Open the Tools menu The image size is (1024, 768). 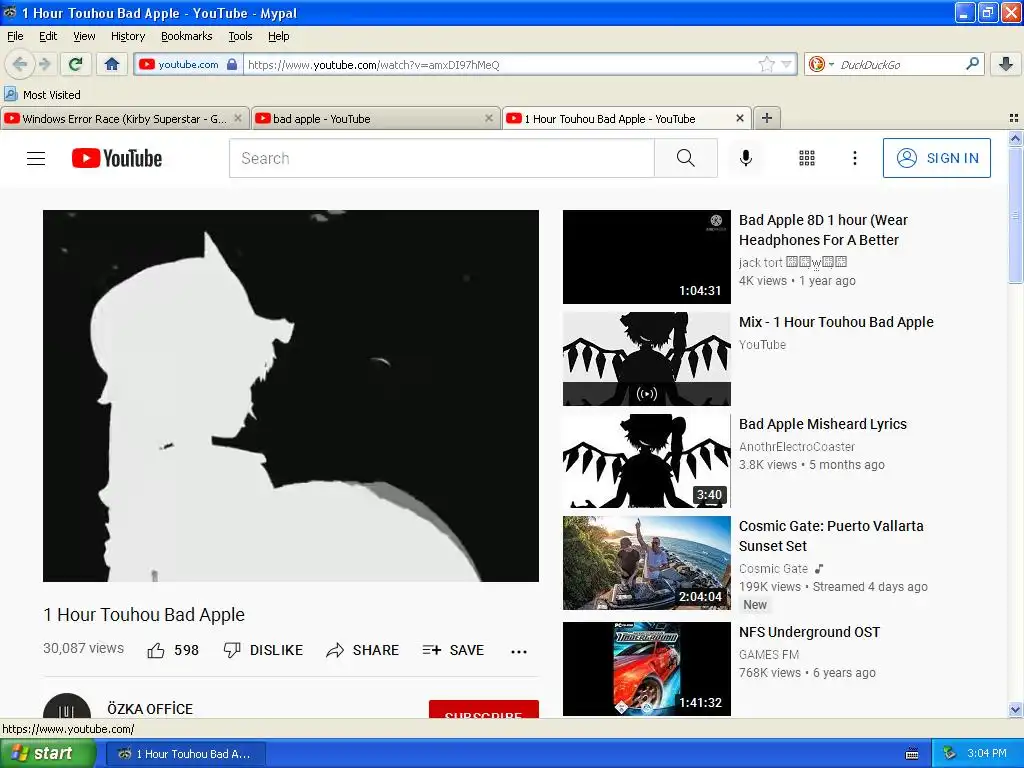(240, 36)
